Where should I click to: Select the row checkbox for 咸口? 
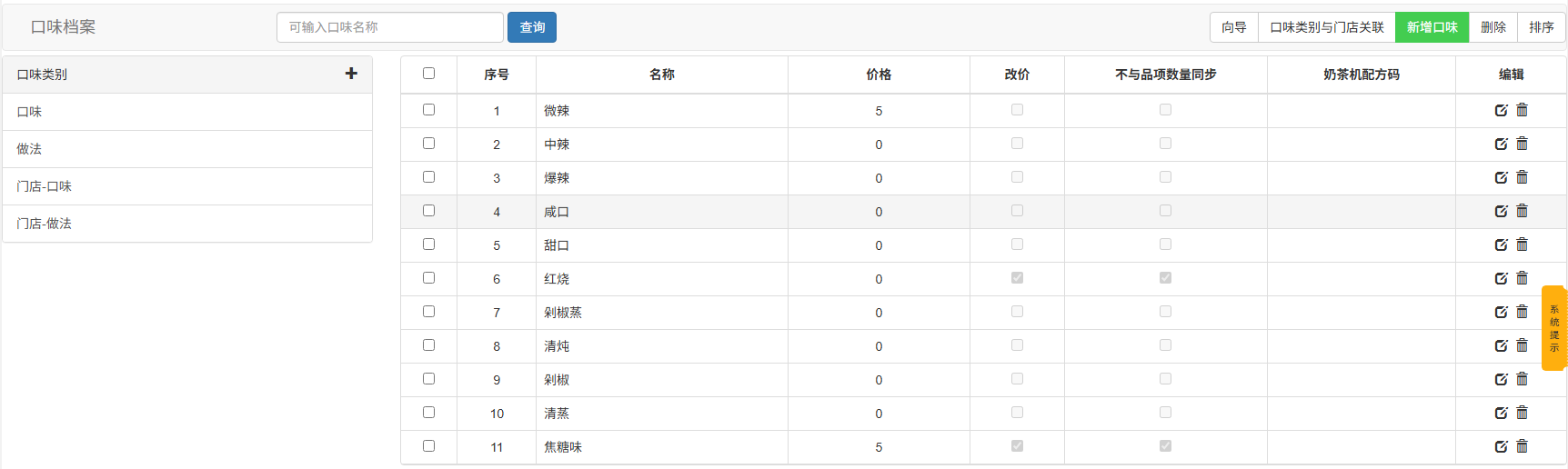pyautogui.click(x=428, y=211)
